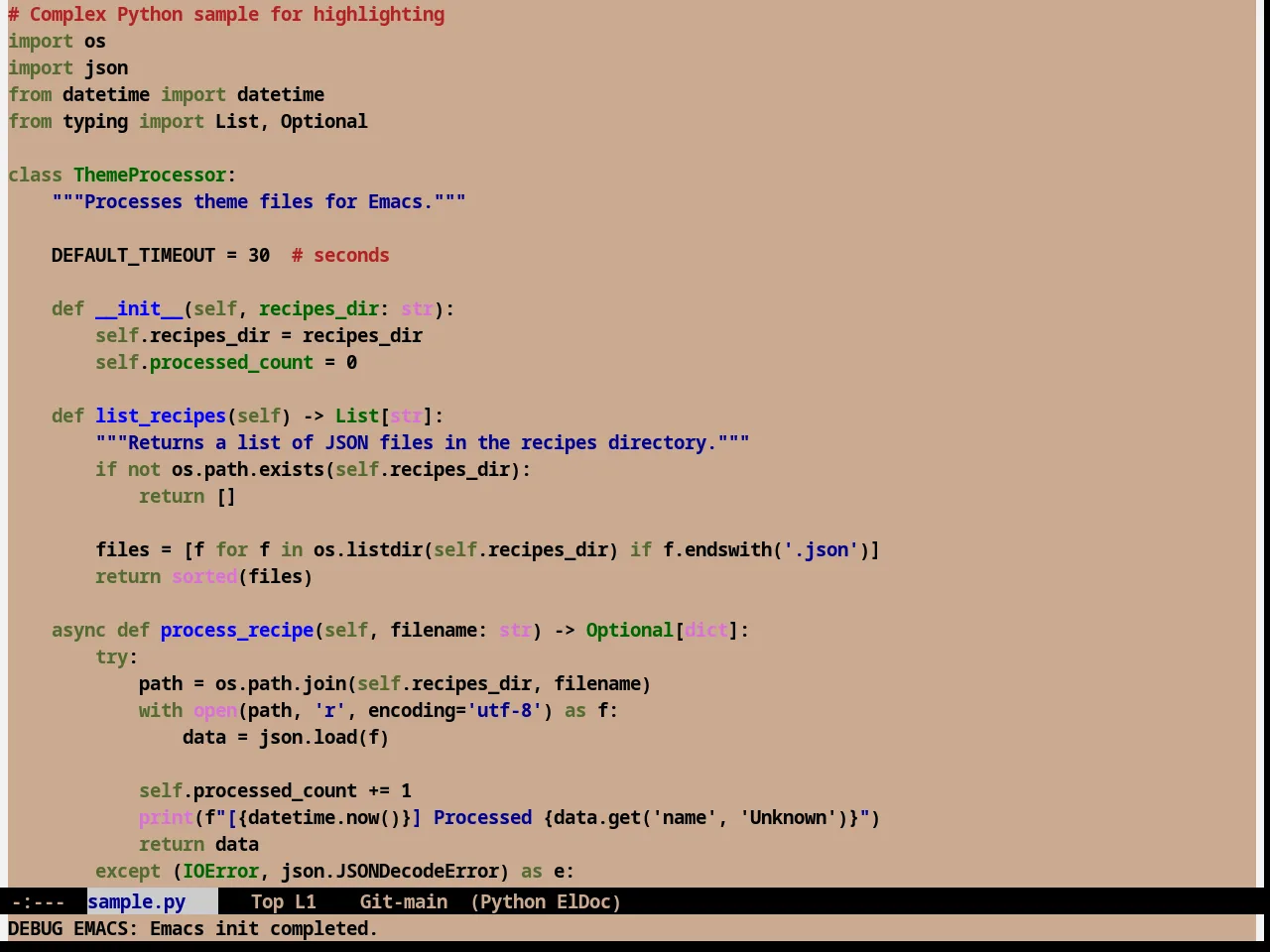This screenshot has height=952, width=1270.
Task: Click the Optional[dict] return annotation
Action: (663, 630)
